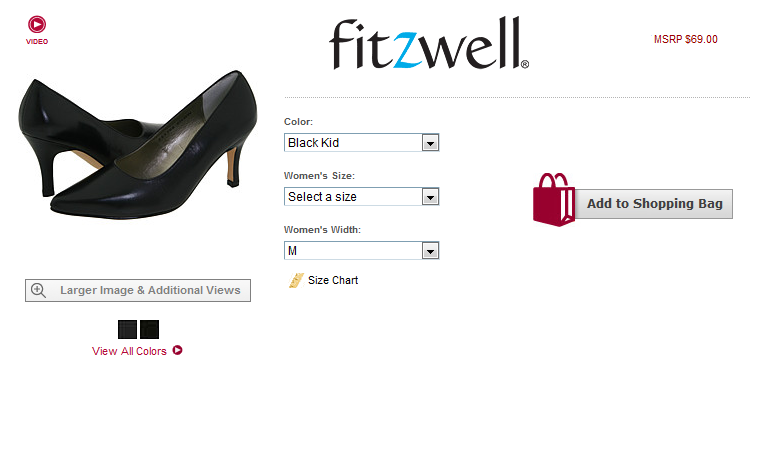Click the Size Chart ruler icon
Viewport: 758px width, 472px height.
click(x=296, y=280)
